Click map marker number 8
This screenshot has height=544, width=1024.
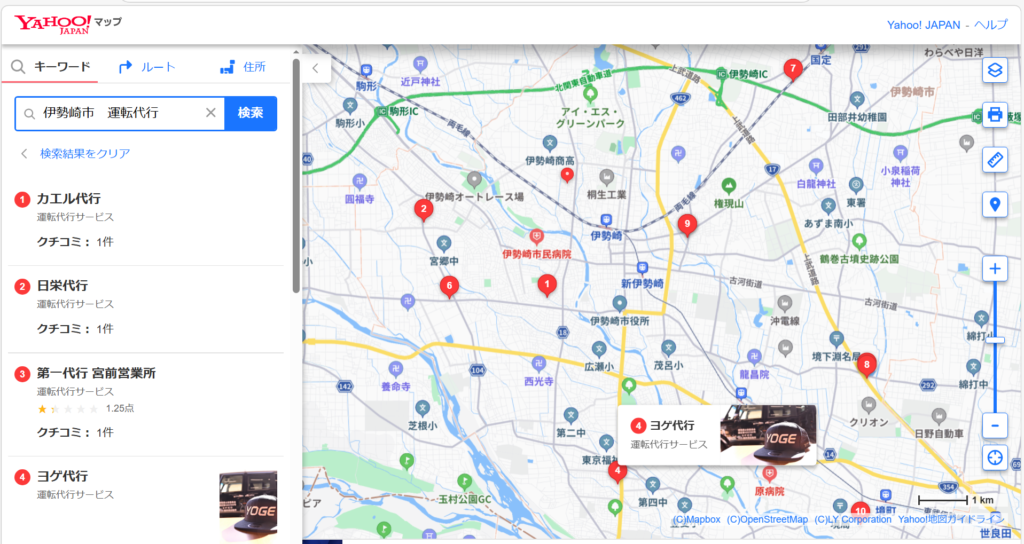[x=867, y=364]
